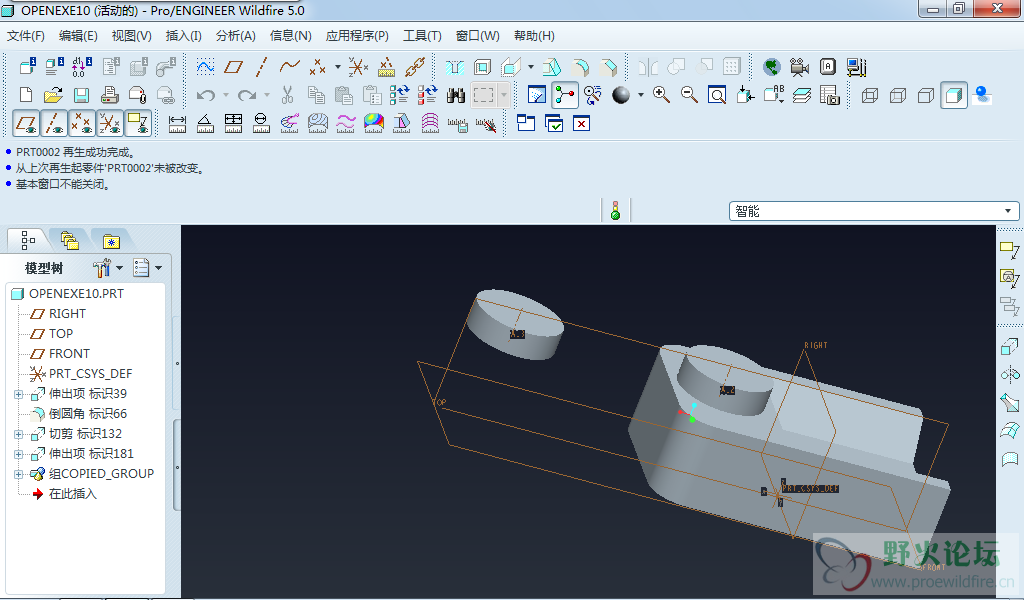Open the 工具(T) menu
The height and width of the screenshot is (600, 1024).
click(422, 36)
